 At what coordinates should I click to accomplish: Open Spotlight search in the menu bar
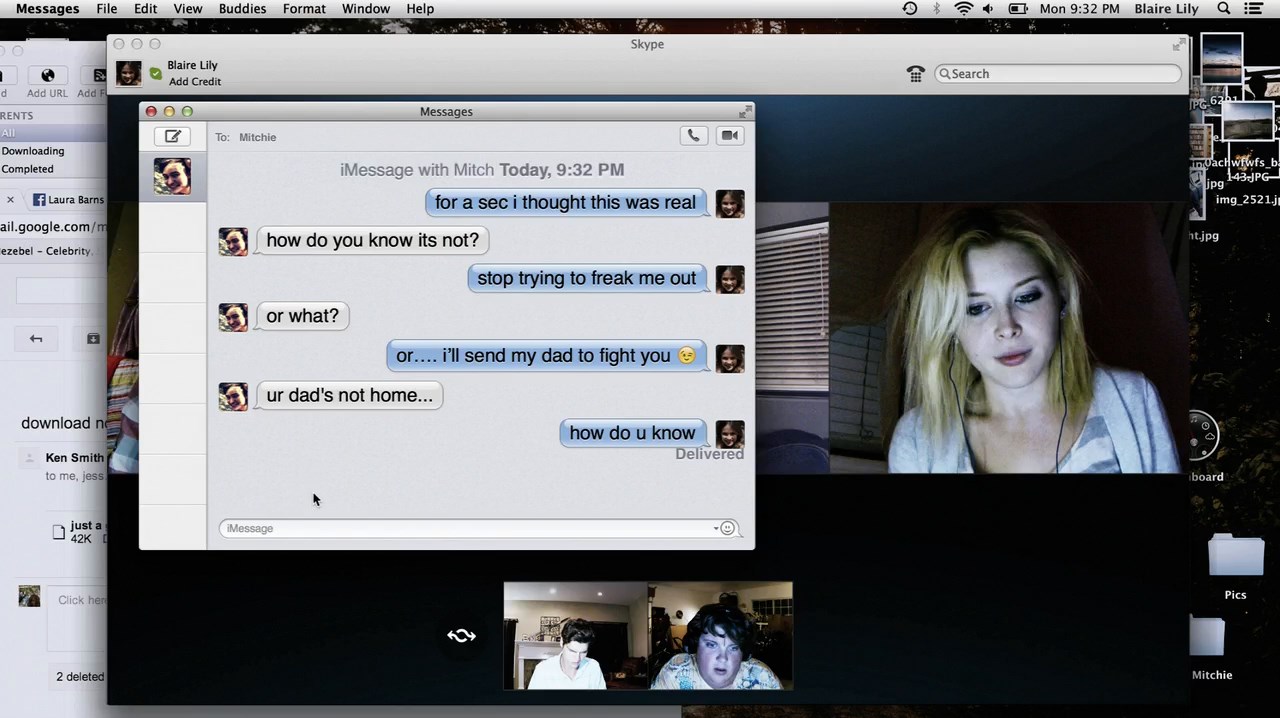click(x=1223, y=9)
